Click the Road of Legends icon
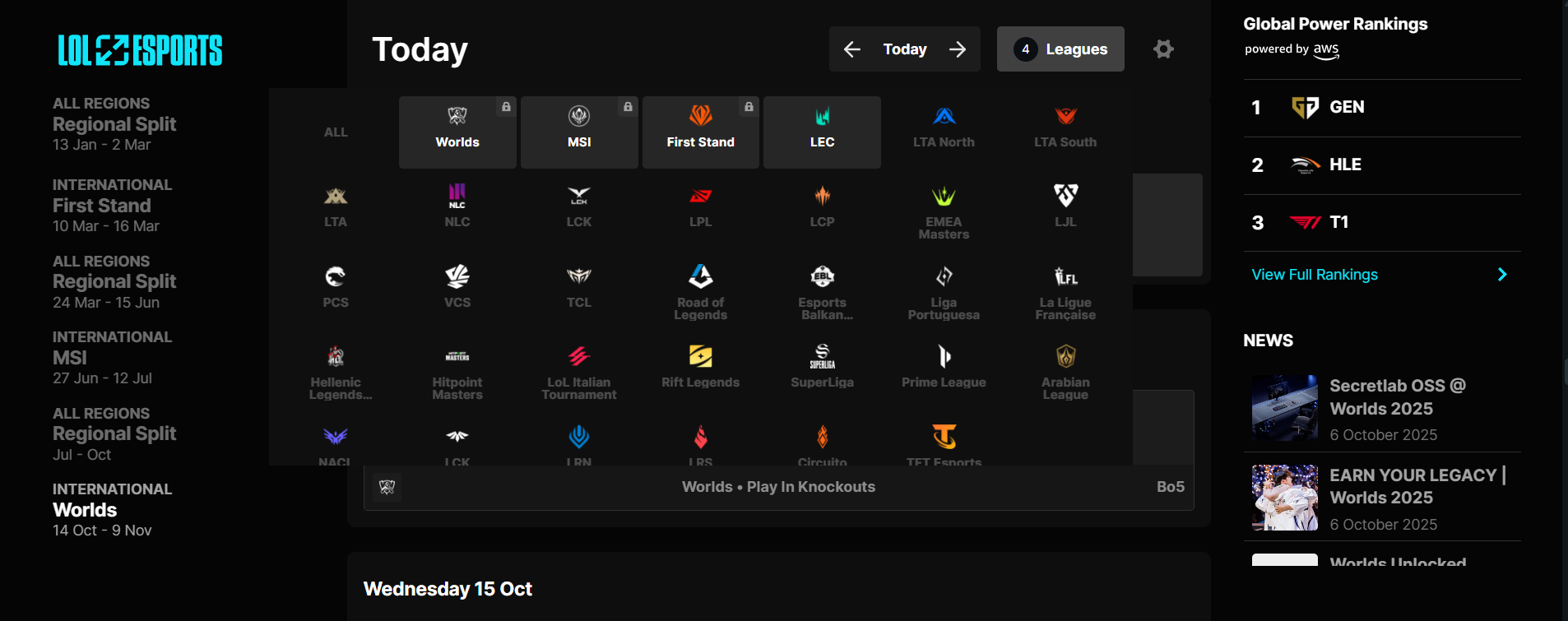Screen dimensions: 1568x621 [x=701, y=276]
